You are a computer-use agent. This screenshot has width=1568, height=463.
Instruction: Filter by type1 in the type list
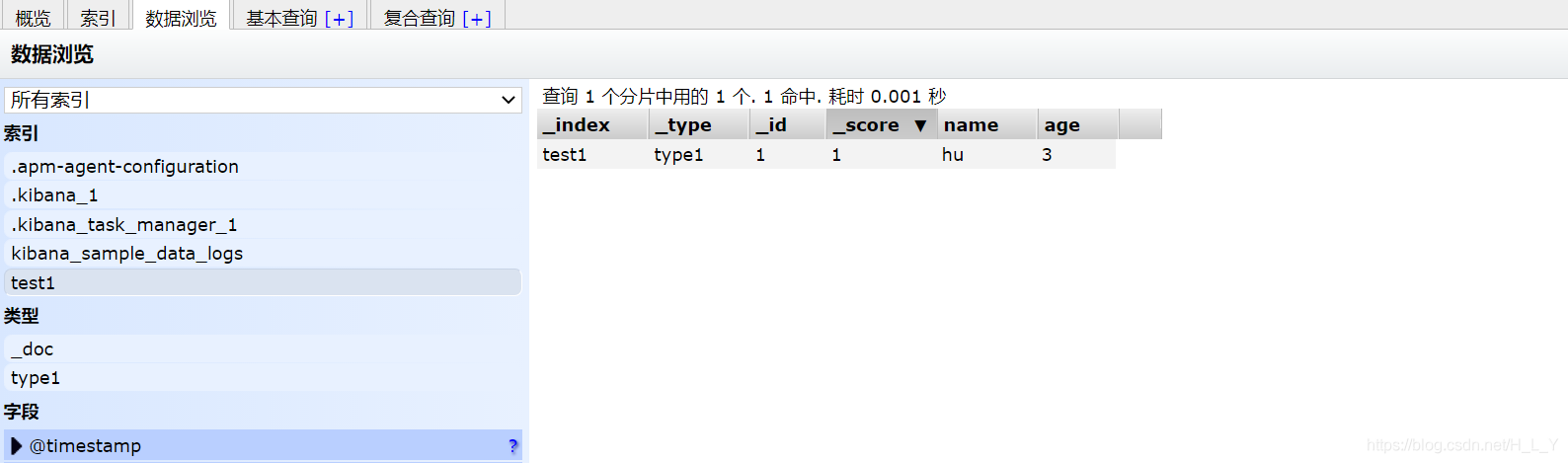coord(36,378)
